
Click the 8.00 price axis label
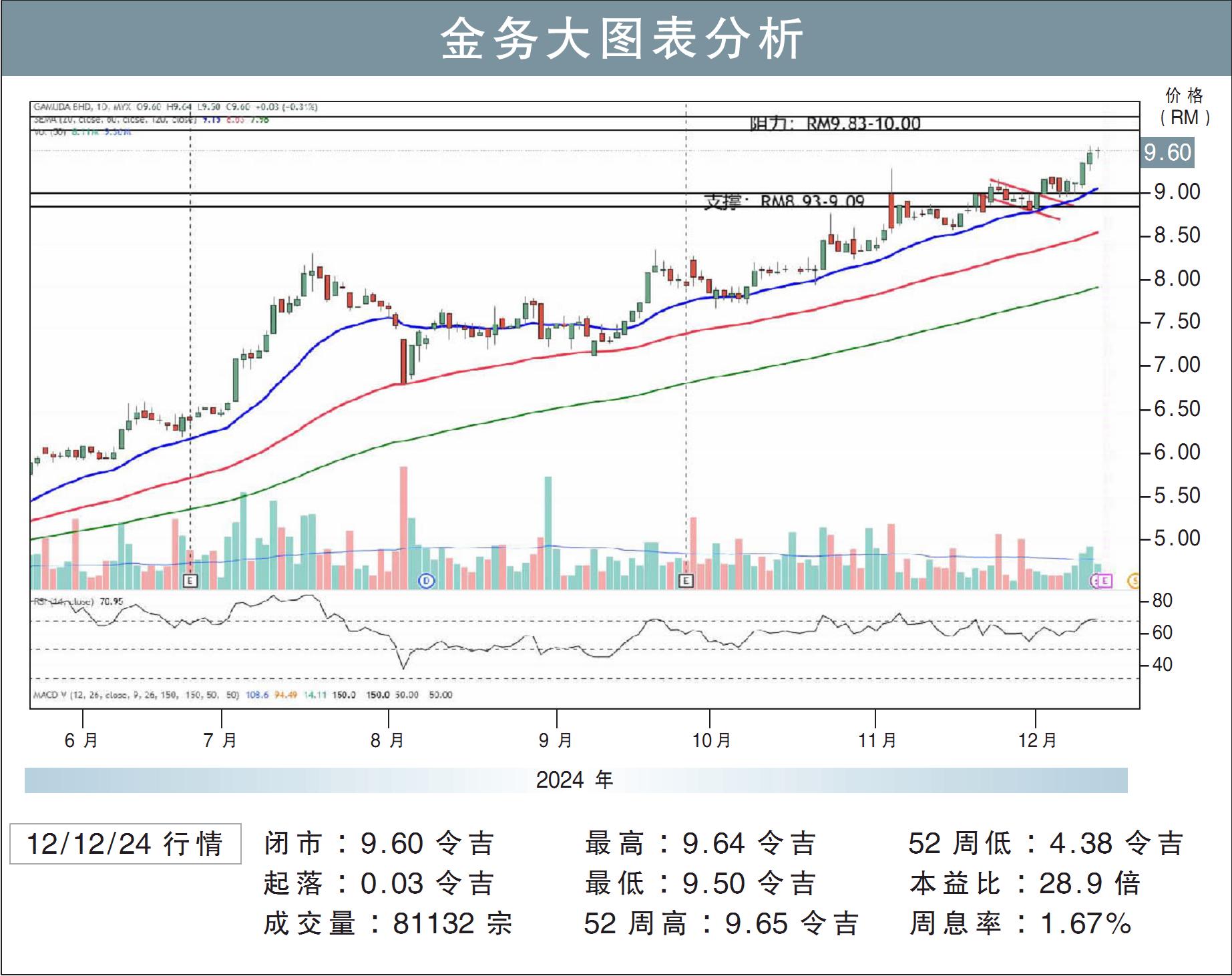(x=1177, y=278)
